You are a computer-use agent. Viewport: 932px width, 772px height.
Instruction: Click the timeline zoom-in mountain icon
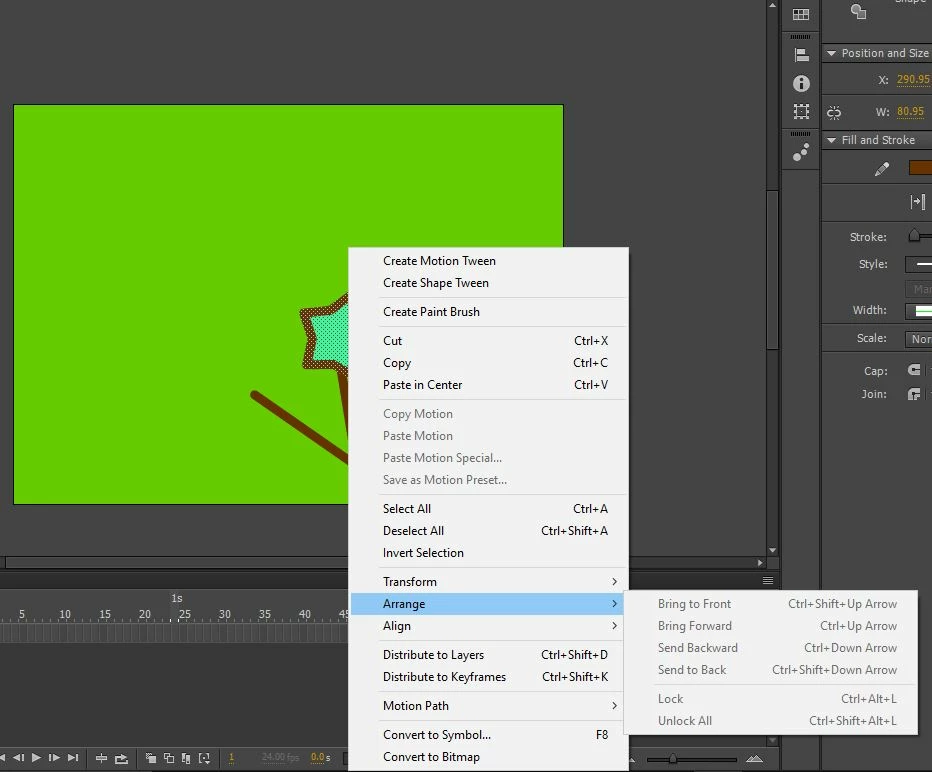pos(754,758)
